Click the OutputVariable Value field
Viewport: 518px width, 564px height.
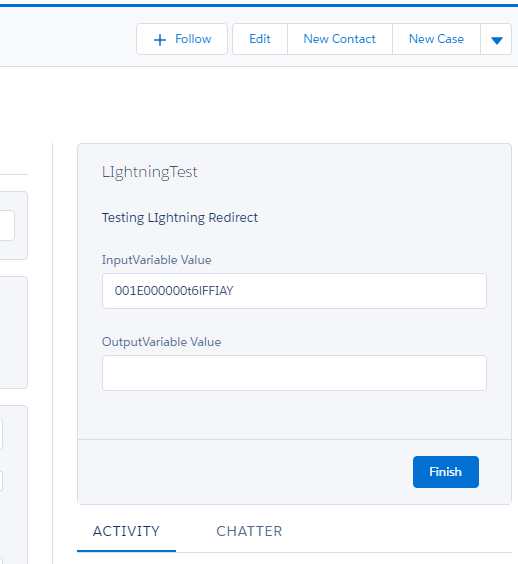294,373
